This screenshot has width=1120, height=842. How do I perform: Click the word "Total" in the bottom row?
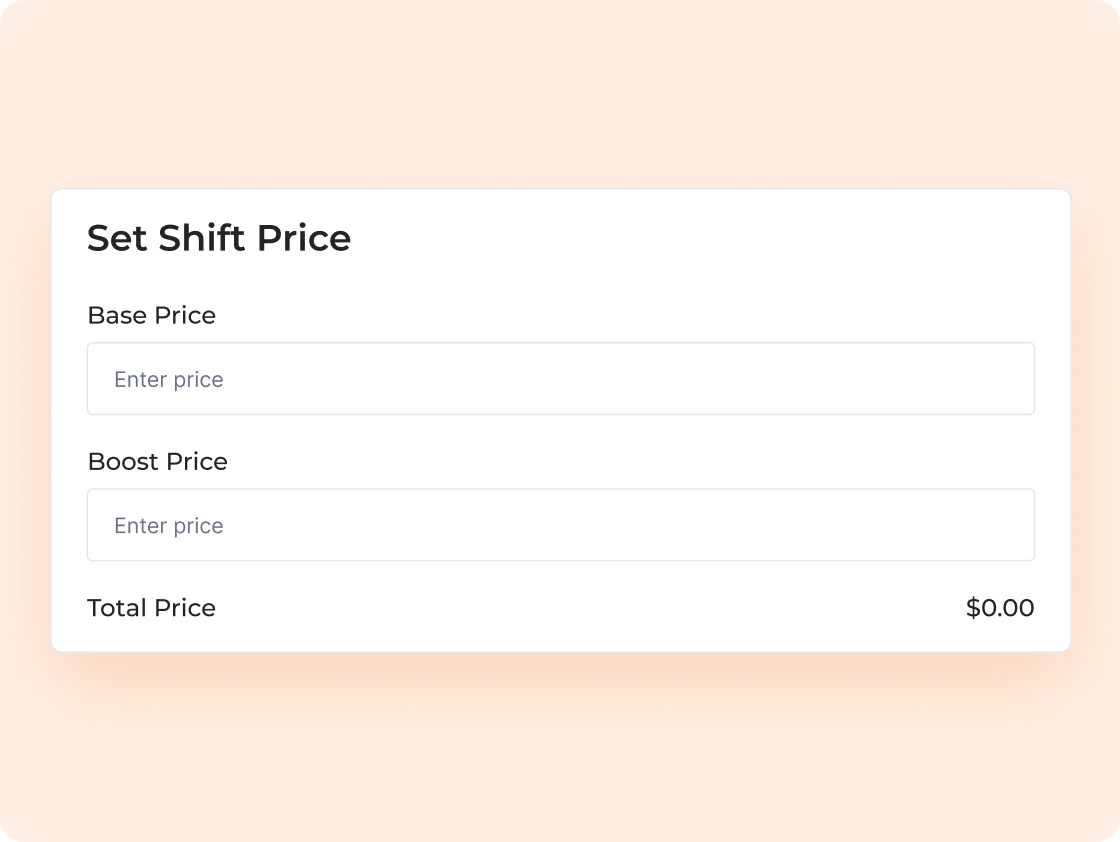[x=114, y=608]
